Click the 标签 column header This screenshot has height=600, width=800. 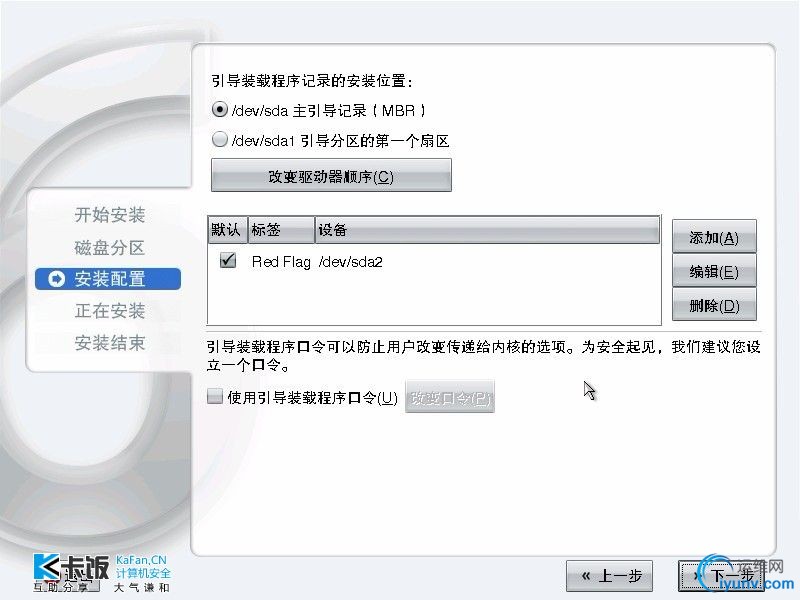[281, 230]
